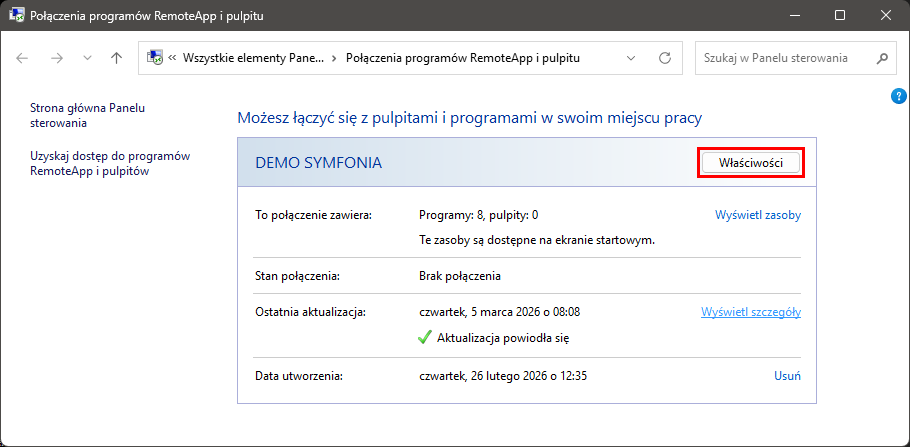The width and height of the screenshot is (910, 447).
Task: Click the RemoteApp icon in address bar
Action: point(154,57)
